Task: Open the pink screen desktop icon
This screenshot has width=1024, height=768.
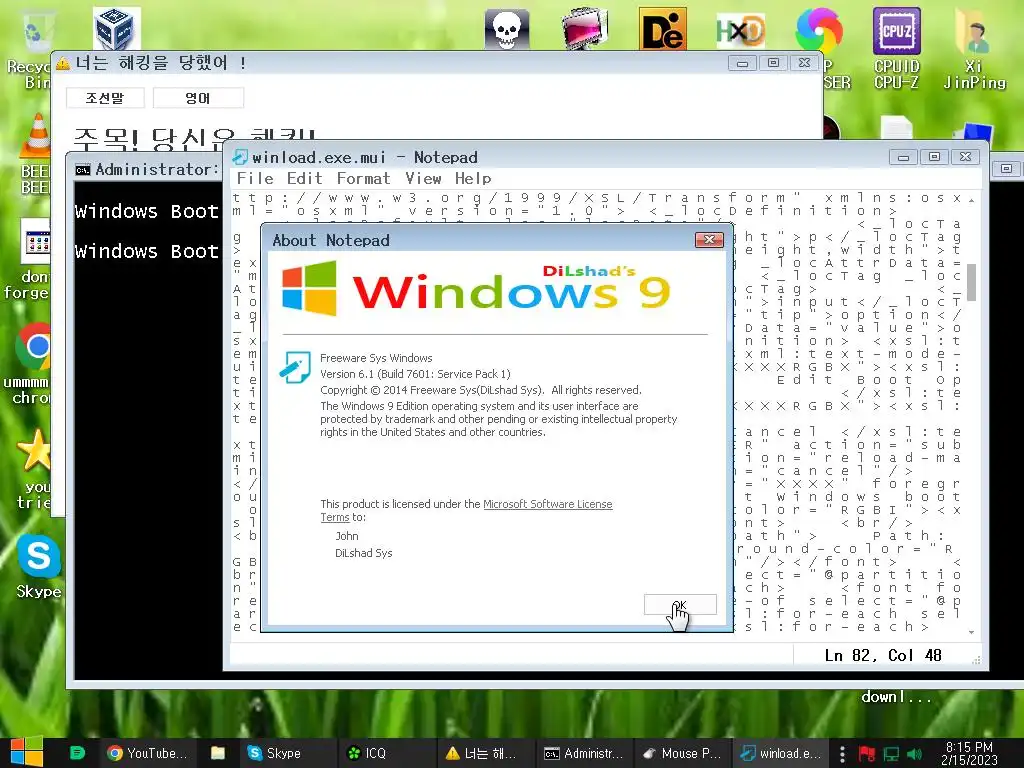Action: click(585, 29)
